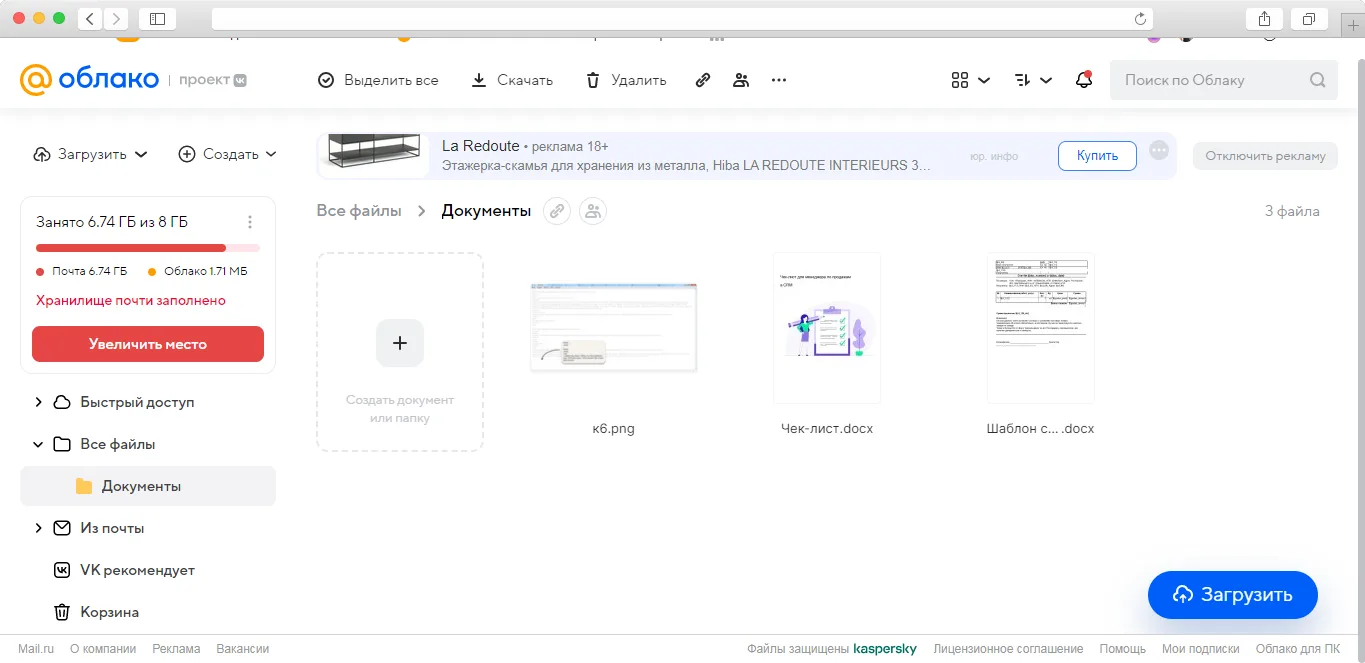Click the Увеличить место button
The image size is (1365, 663).
click(148, 344)
